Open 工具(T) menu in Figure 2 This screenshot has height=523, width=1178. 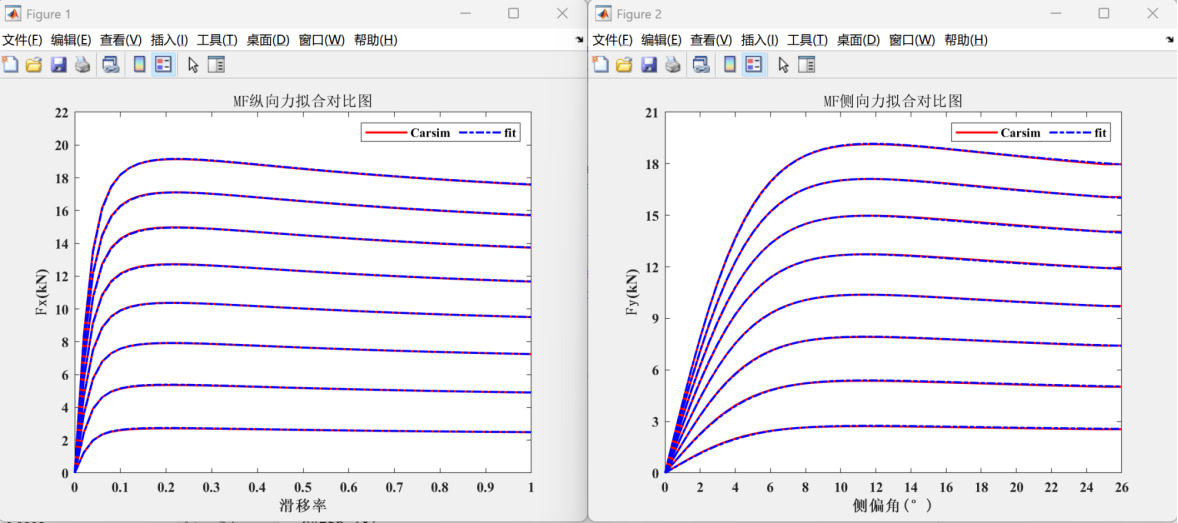click(808, 40)
